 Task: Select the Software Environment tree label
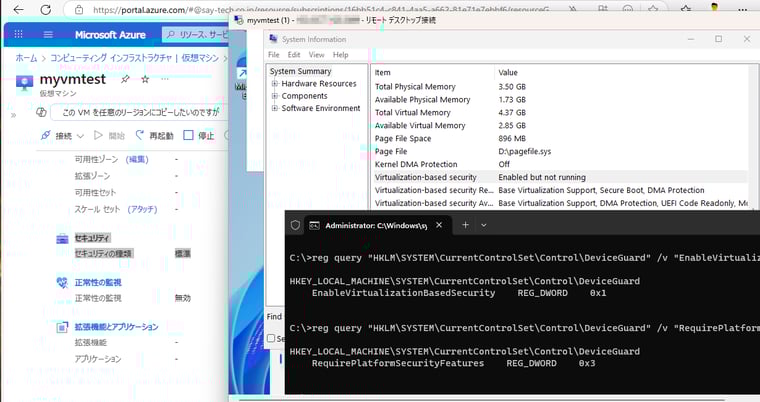point(321,108)
